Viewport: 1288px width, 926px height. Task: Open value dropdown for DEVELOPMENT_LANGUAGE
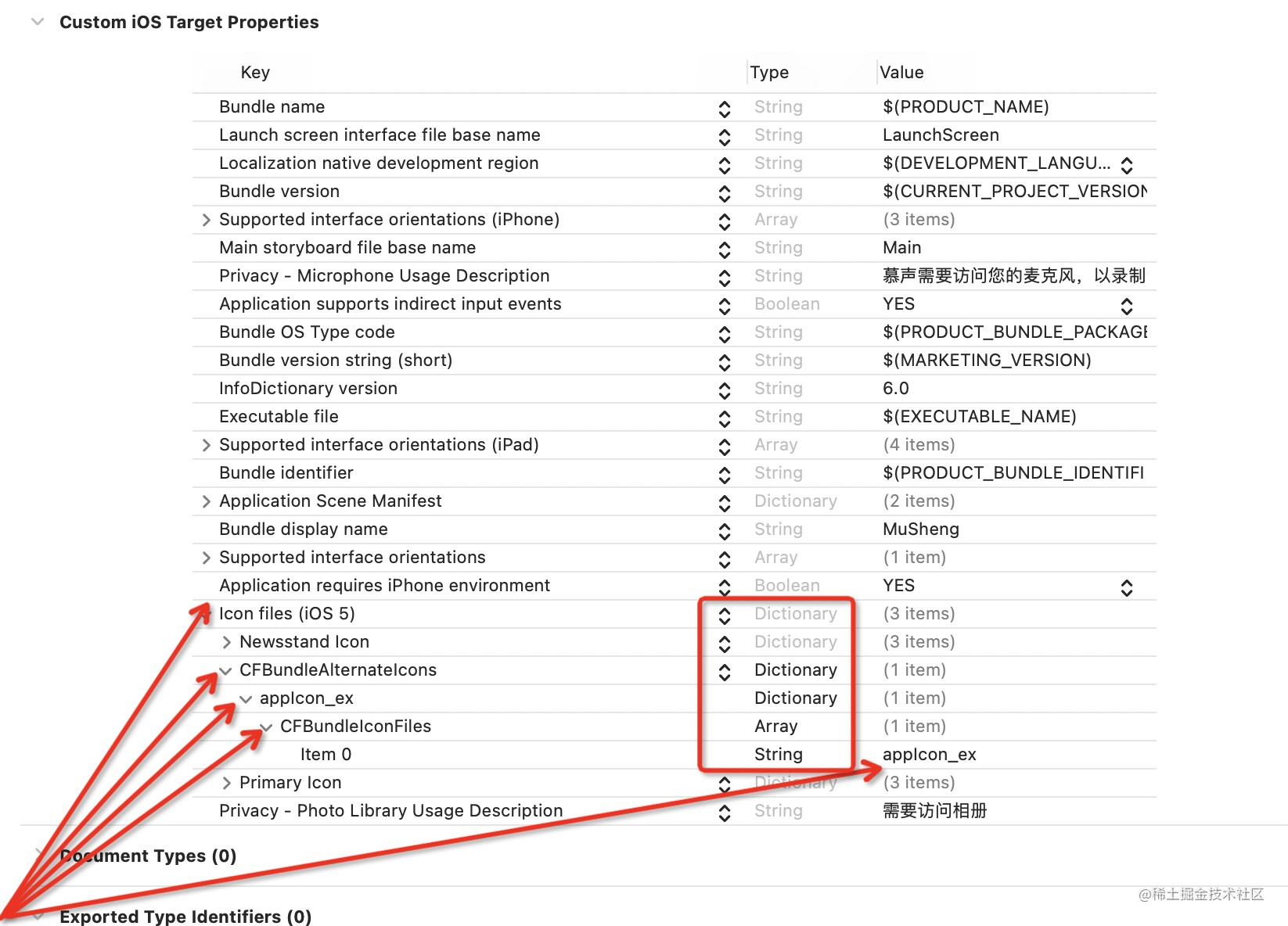pyautogui.click(x=1127, y=165)
